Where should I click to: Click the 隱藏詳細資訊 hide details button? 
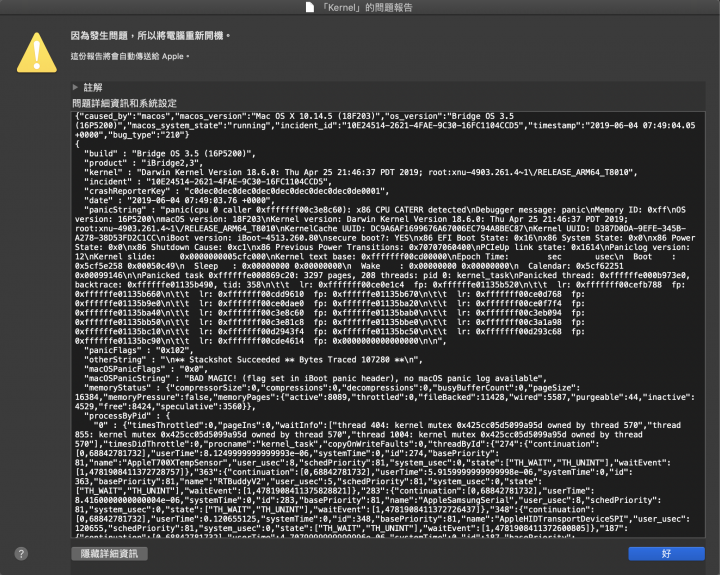pyautogui.click(x=109, y=553)
